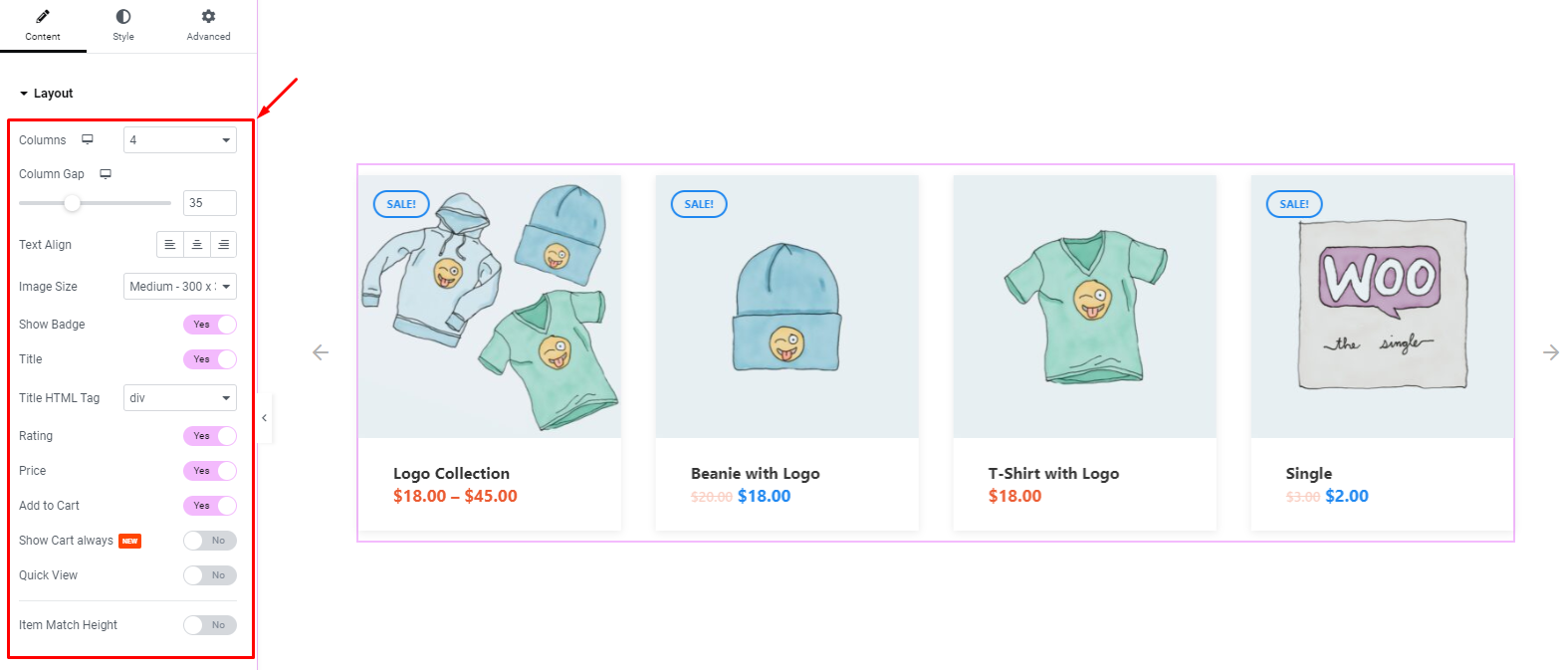Click the responsive device icon beside Columns
The height and width of the screenshot is (670, 1568).
coord(88,139)
